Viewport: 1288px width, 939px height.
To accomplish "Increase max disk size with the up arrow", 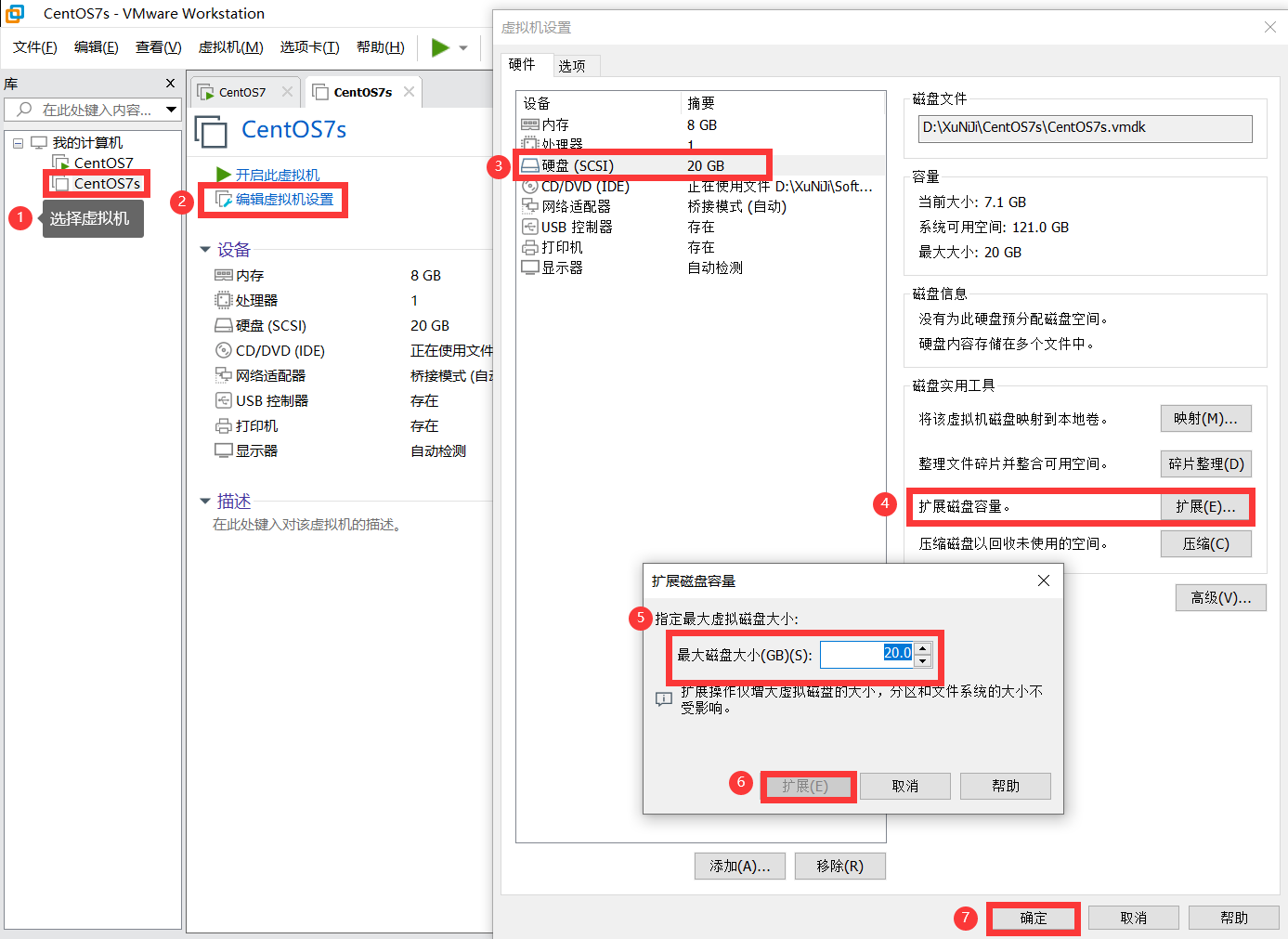I will [x=922, y=648].
